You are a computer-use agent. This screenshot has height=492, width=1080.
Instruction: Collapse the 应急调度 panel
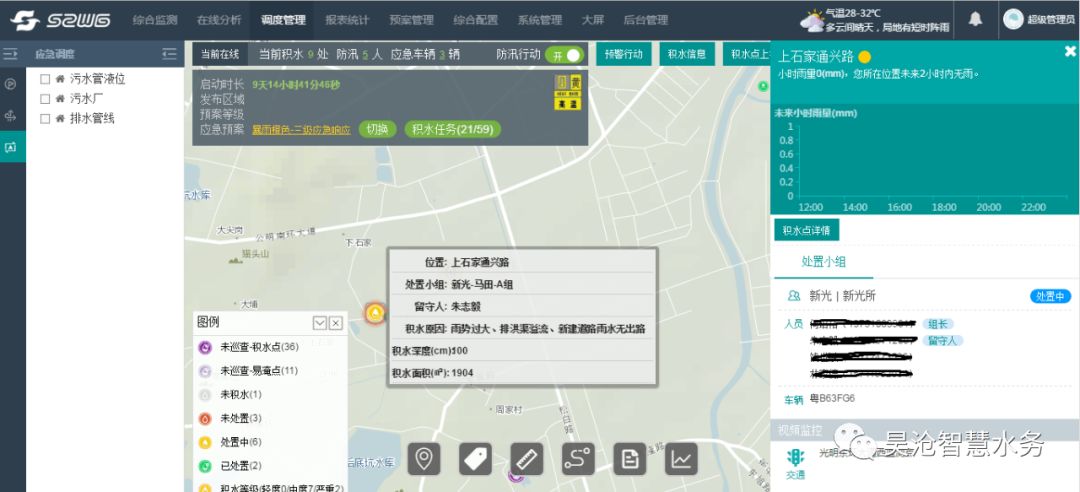pos(169,54)
